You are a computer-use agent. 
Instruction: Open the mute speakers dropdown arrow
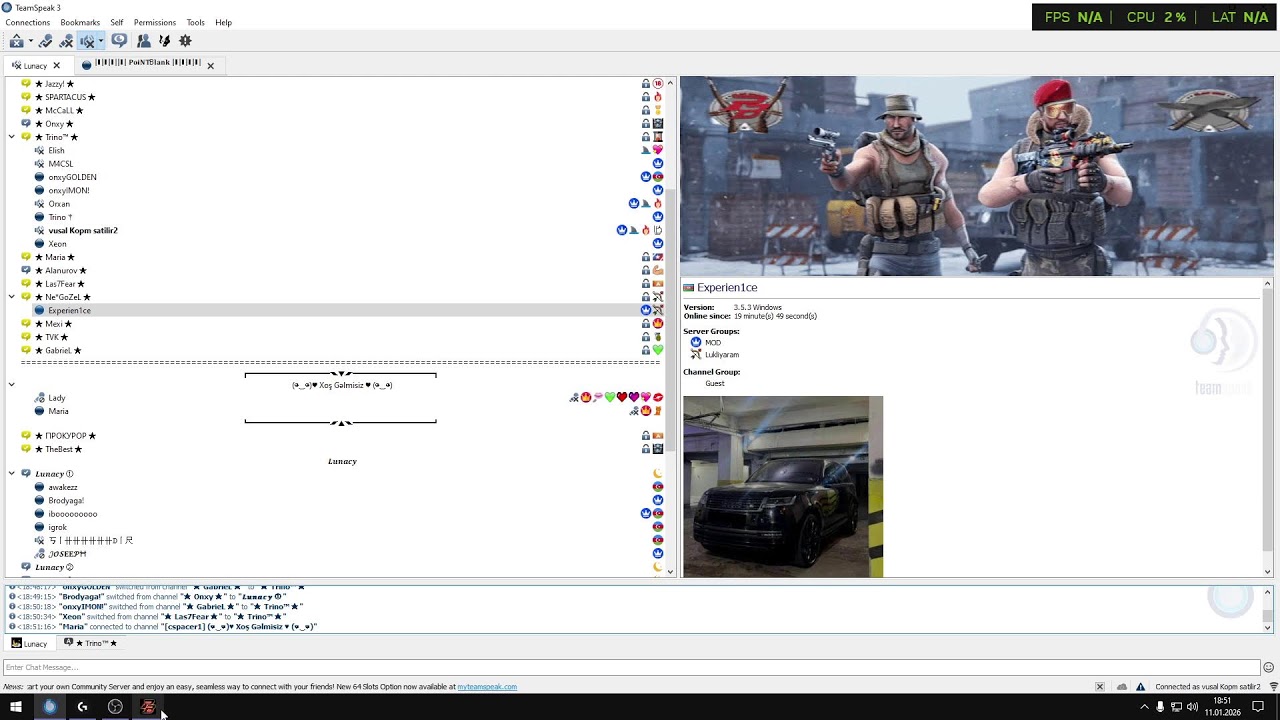(x=100, y=41)
